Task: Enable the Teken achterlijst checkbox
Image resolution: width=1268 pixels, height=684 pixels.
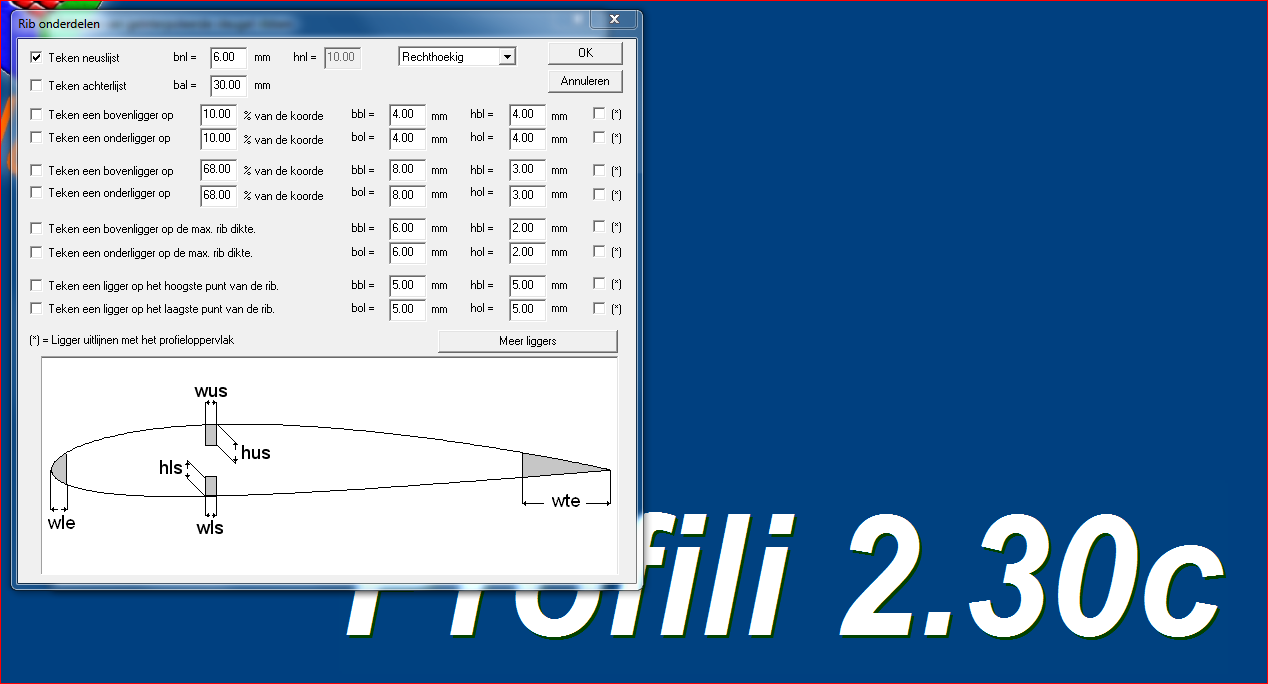Action: point(37,86)
